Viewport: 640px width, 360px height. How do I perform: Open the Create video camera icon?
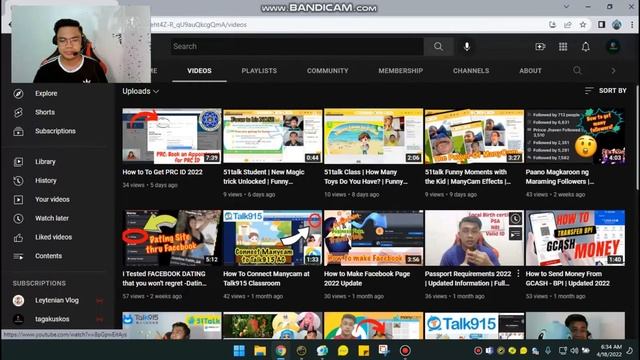pos(540,47)
